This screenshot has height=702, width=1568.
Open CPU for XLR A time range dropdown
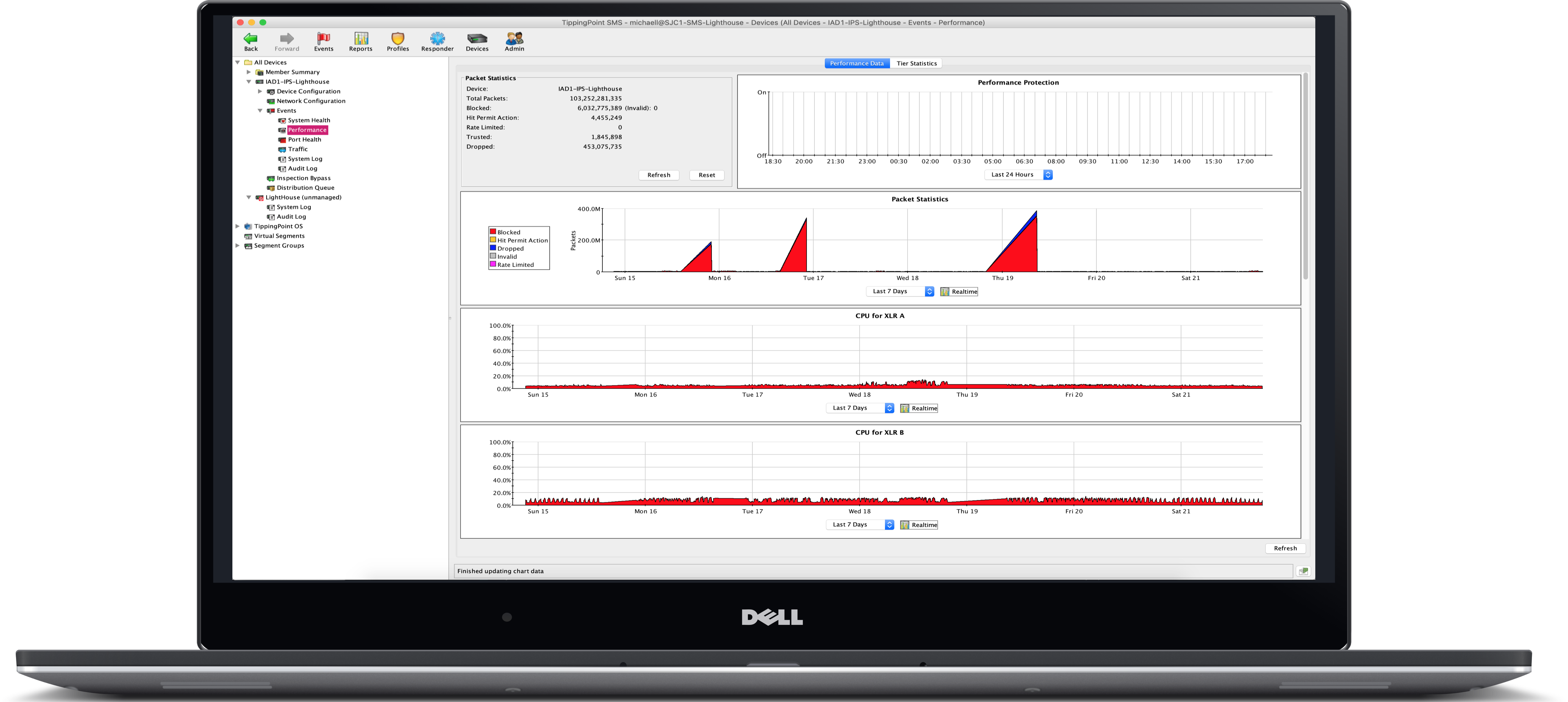(860, 408)
